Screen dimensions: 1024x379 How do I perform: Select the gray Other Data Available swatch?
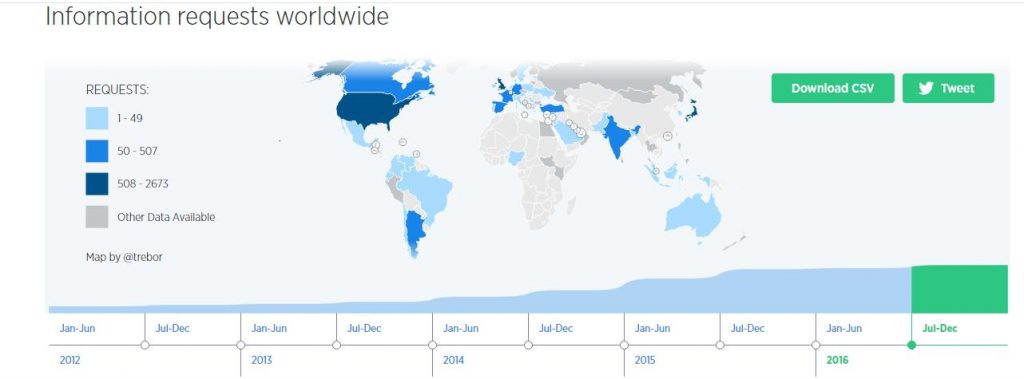(97, 216)
